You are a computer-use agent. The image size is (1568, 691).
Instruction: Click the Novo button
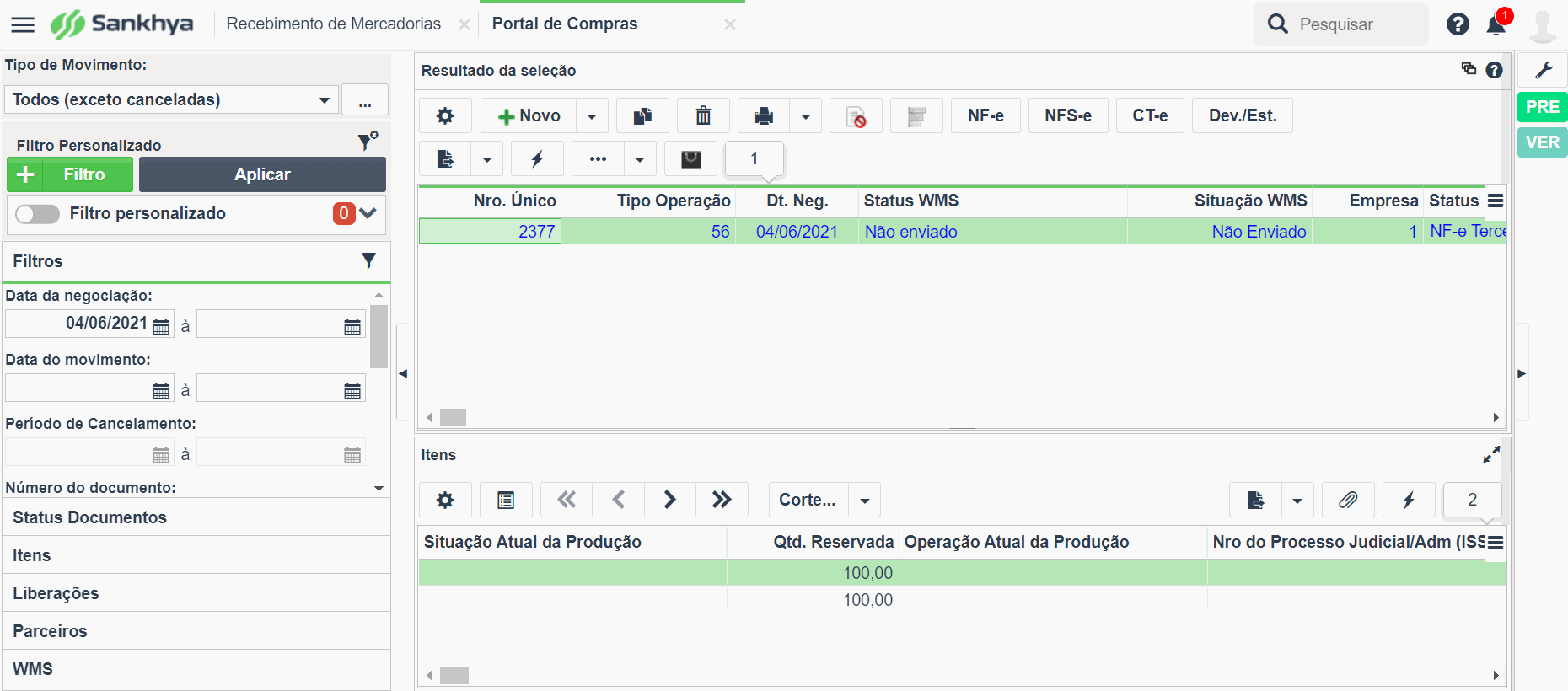(x=529, y=115)
